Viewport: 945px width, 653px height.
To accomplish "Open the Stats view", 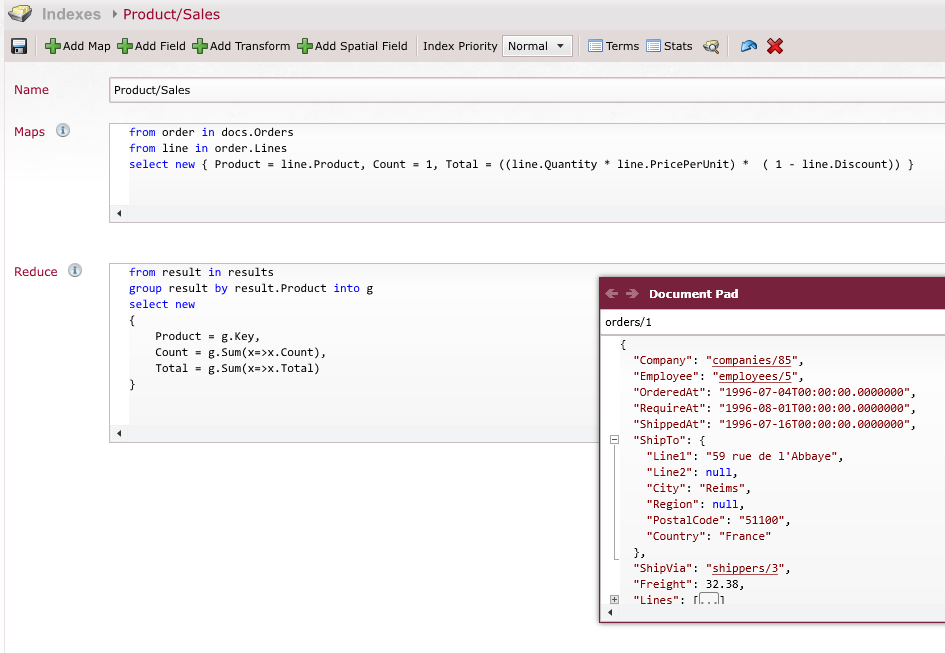I will [669, 46].
